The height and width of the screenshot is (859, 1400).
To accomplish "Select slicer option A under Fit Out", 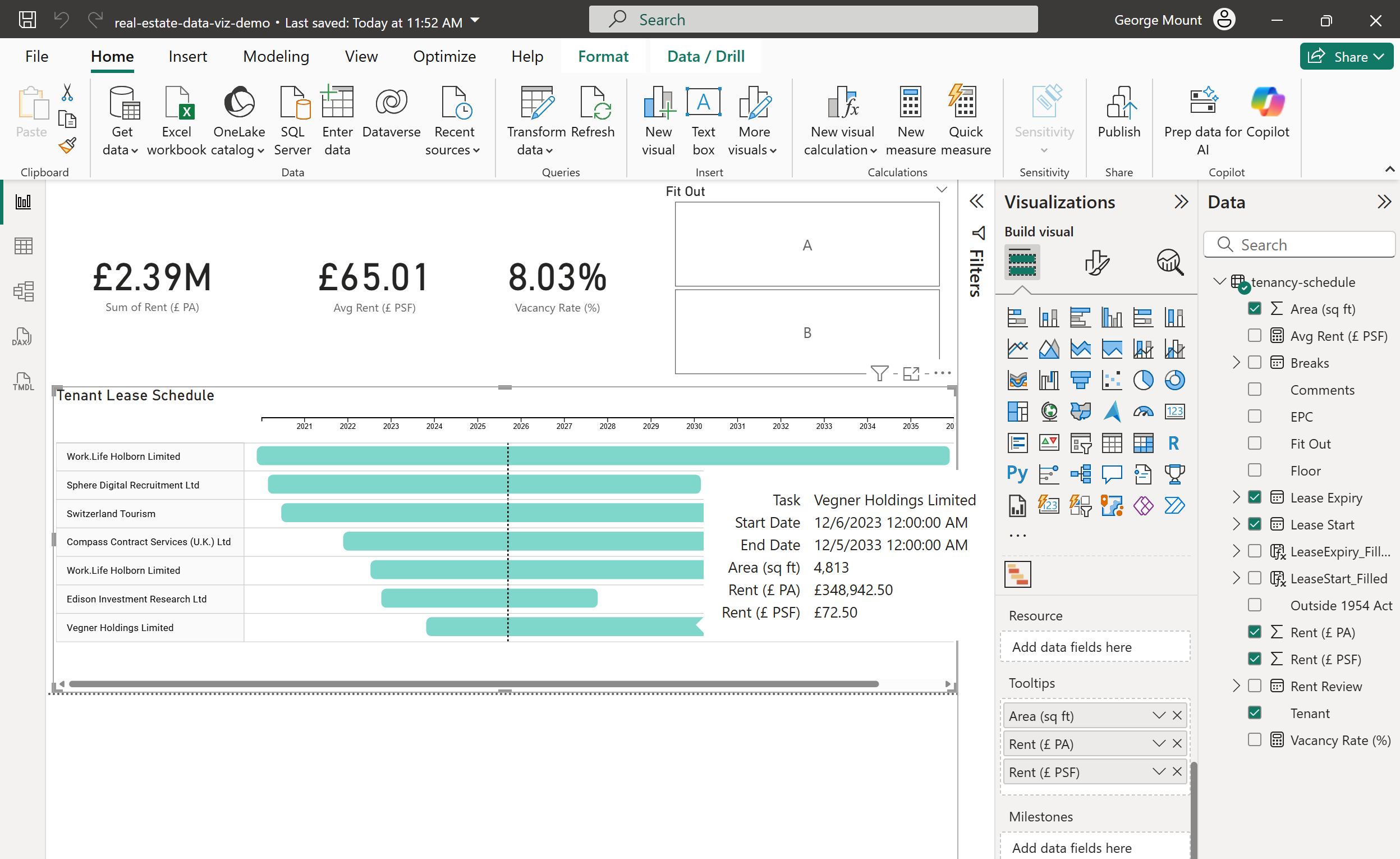I will point(807,245).
